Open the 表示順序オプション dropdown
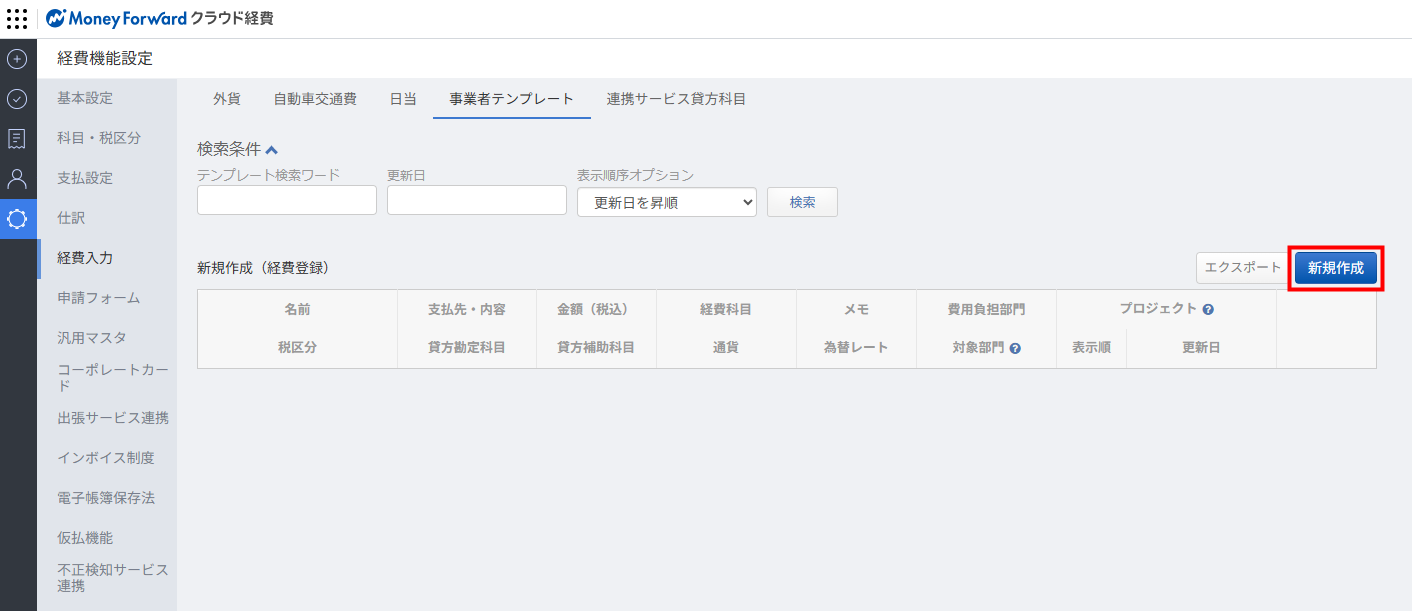1412x611 pixels. coord(667,202)
